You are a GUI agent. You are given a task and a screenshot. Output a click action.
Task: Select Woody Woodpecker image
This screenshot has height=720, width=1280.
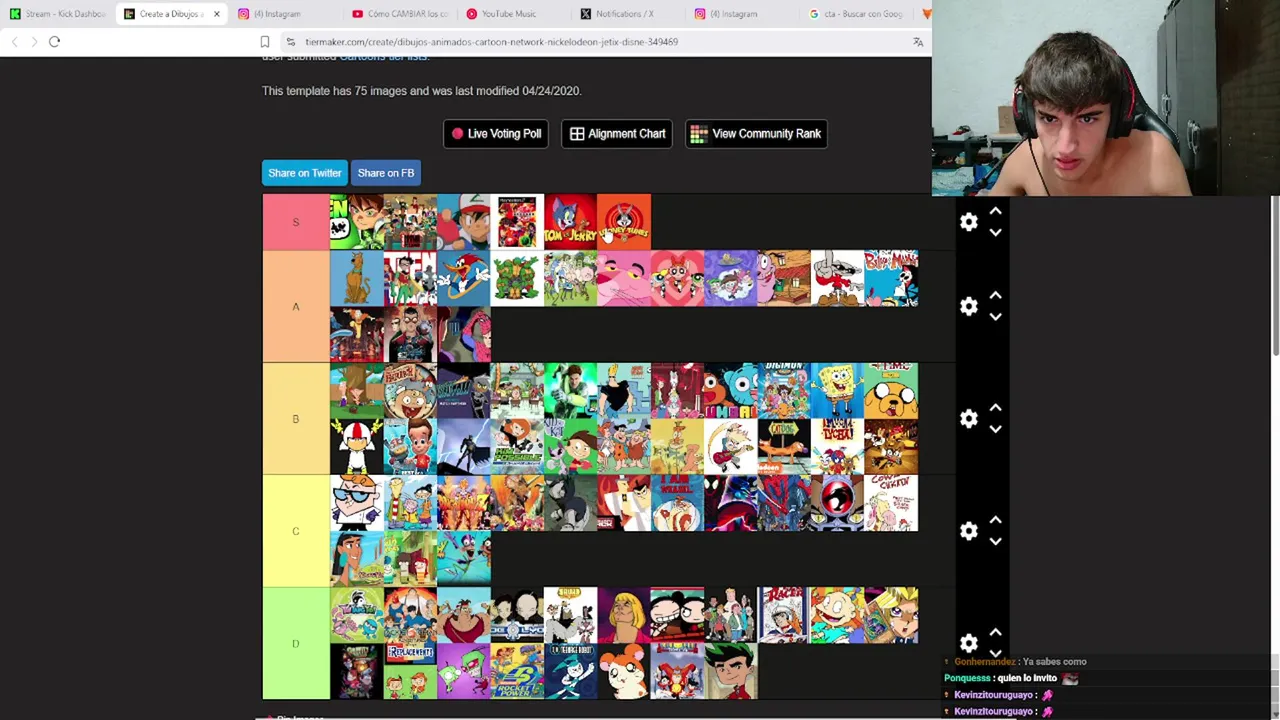point(464,278)
